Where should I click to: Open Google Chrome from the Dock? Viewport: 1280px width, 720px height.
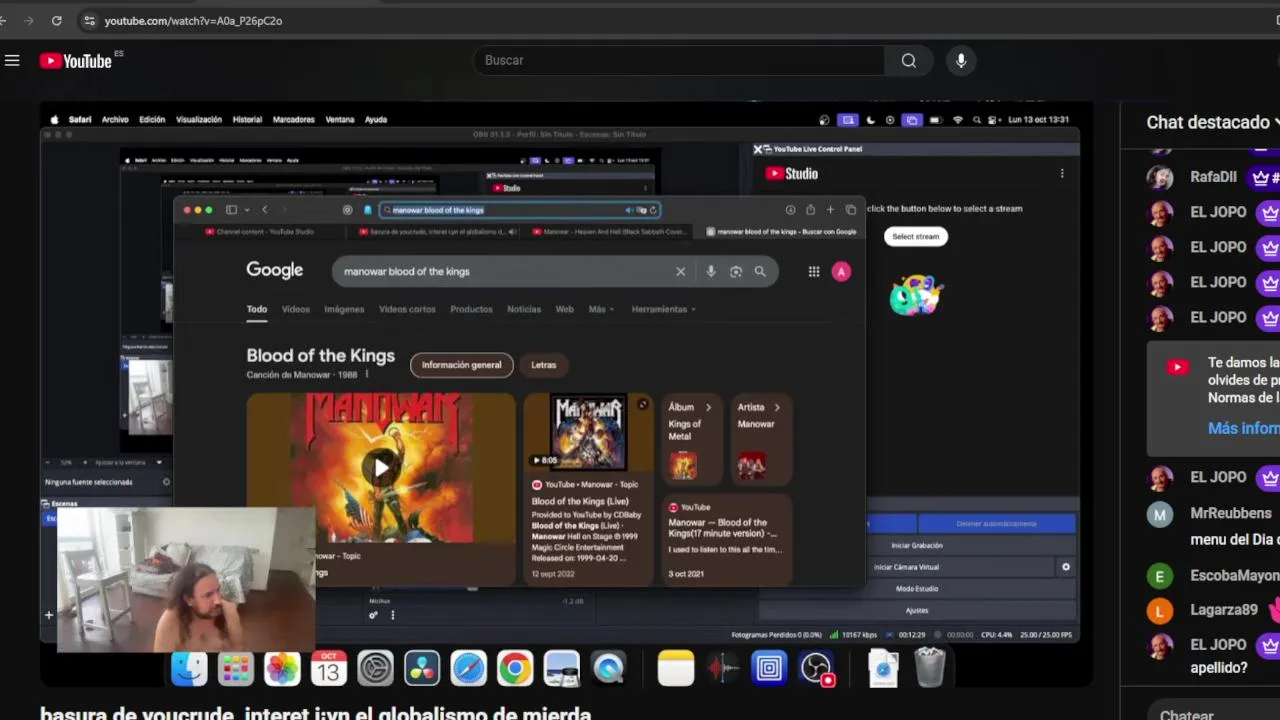click(515, 668)
